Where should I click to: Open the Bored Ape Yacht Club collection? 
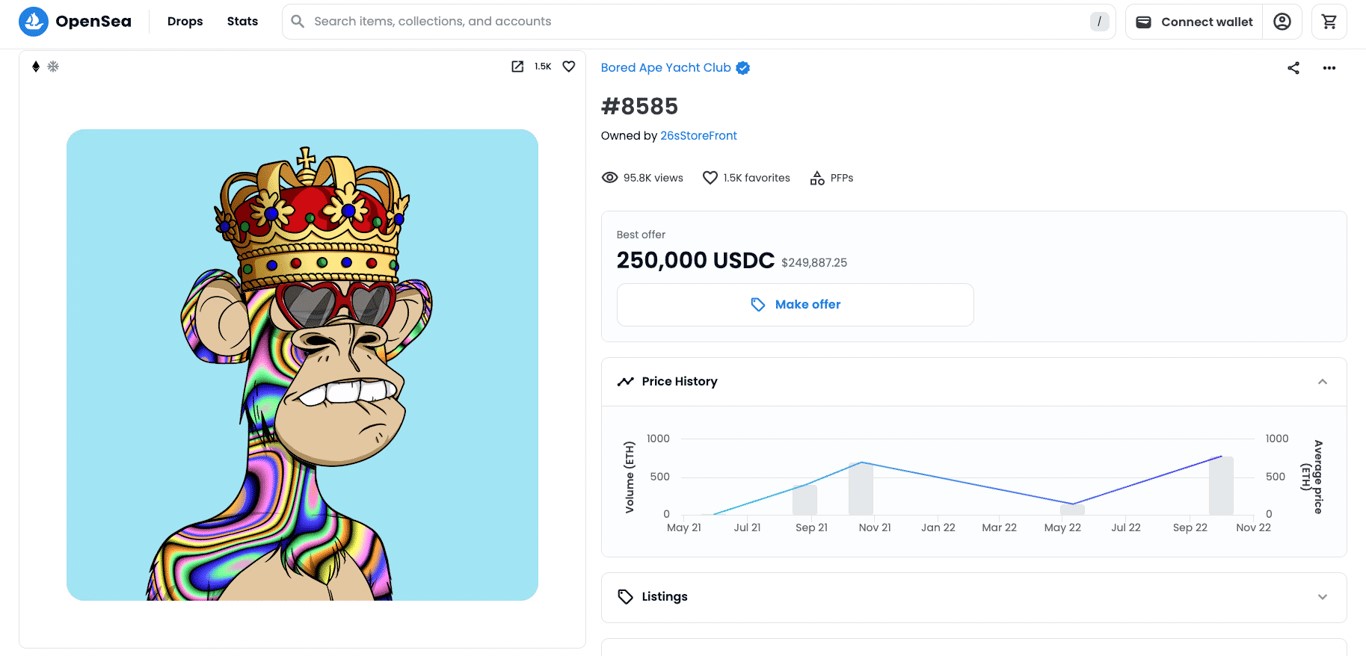[666, 68]
